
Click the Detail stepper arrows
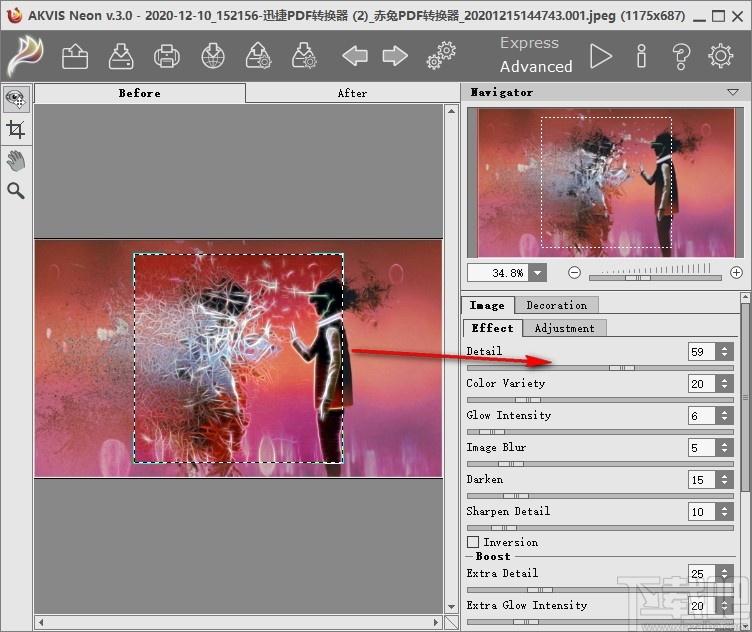pyautogui.click(x=724, y=351)
